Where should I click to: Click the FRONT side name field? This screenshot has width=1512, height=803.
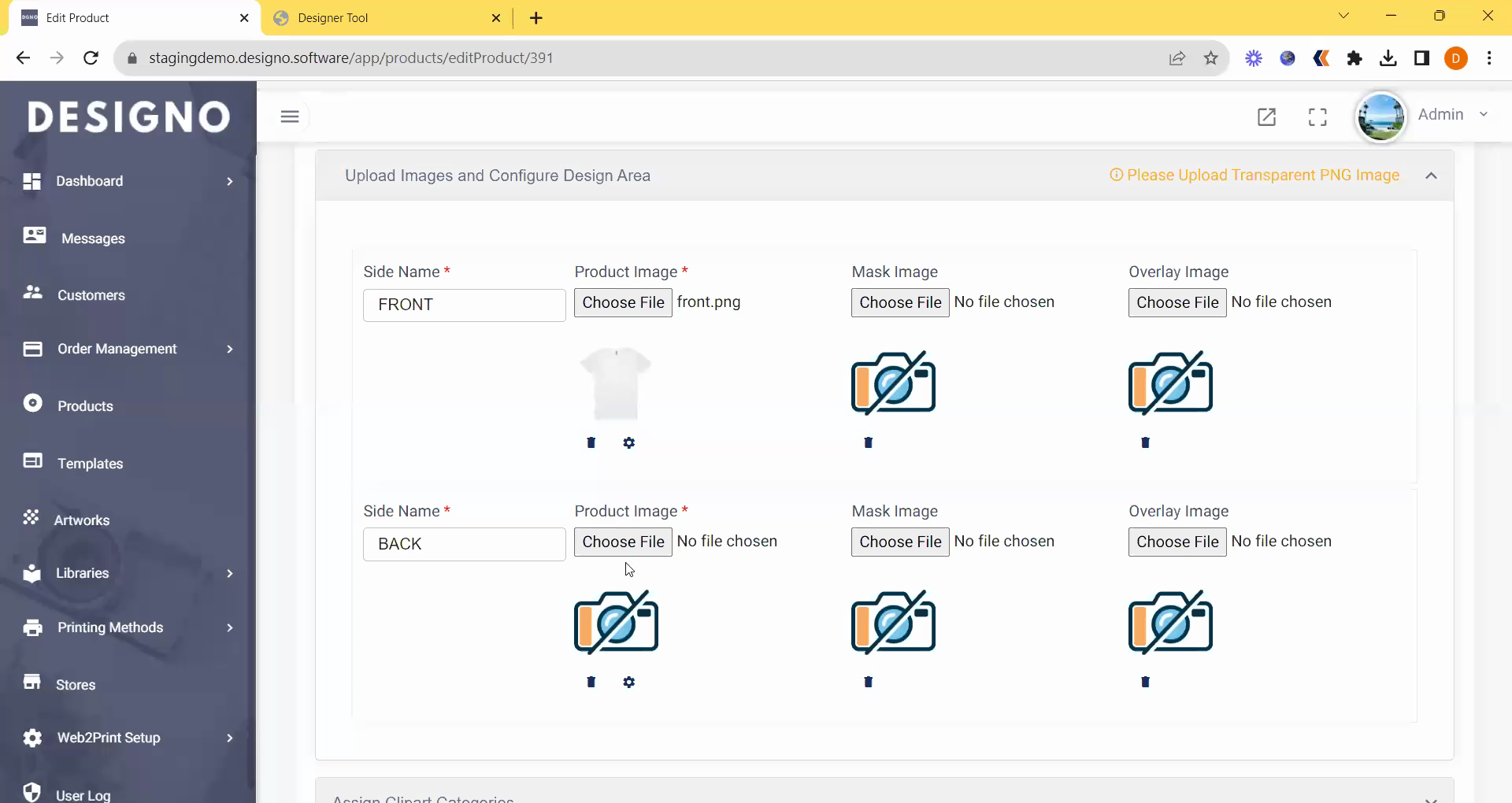click(464, 305)
